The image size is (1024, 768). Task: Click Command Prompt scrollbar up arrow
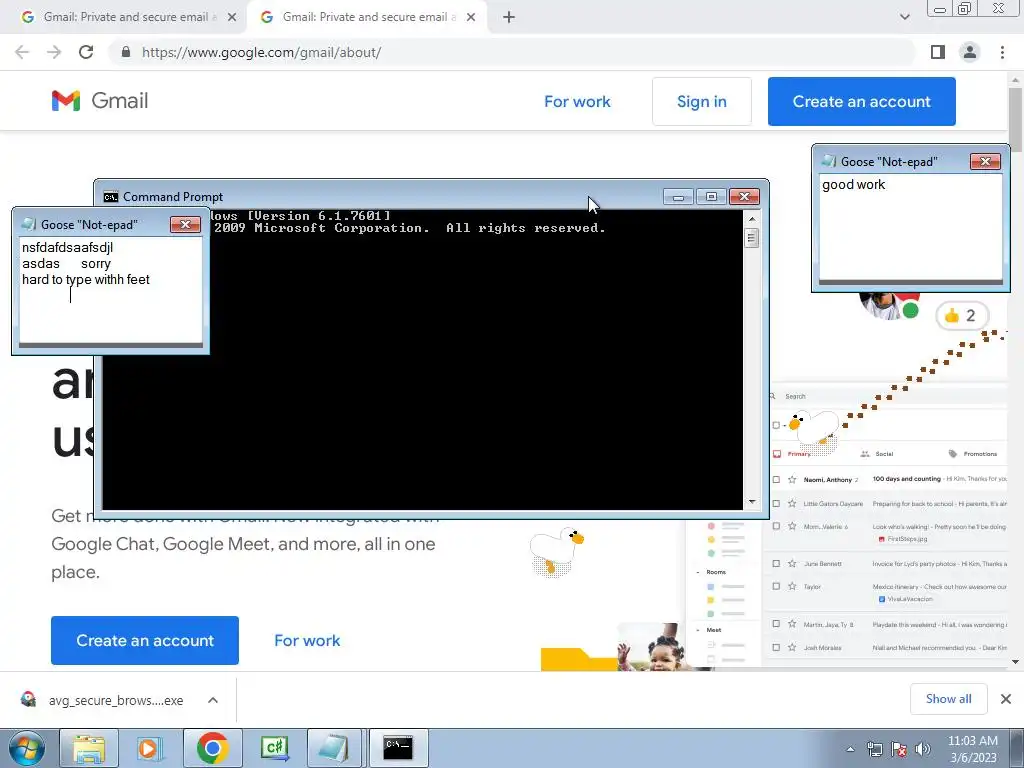click(x=752, y=219)
